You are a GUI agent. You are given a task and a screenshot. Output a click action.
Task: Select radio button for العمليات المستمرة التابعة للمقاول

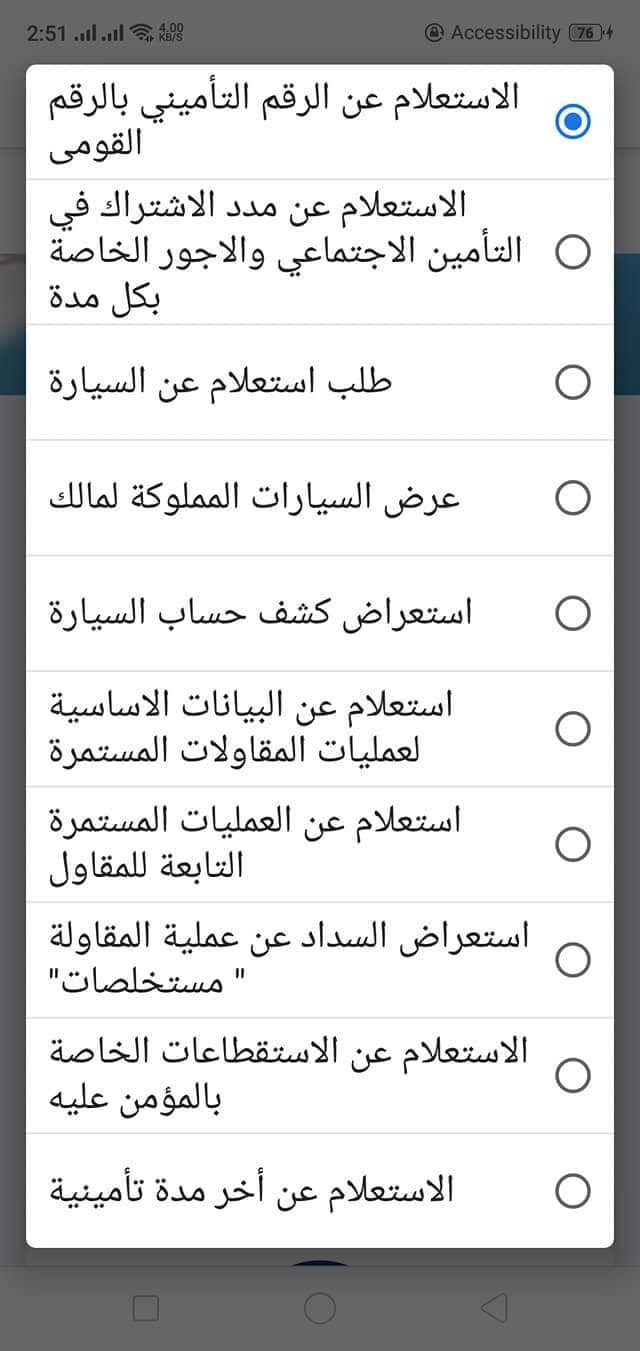click(572, 844)
